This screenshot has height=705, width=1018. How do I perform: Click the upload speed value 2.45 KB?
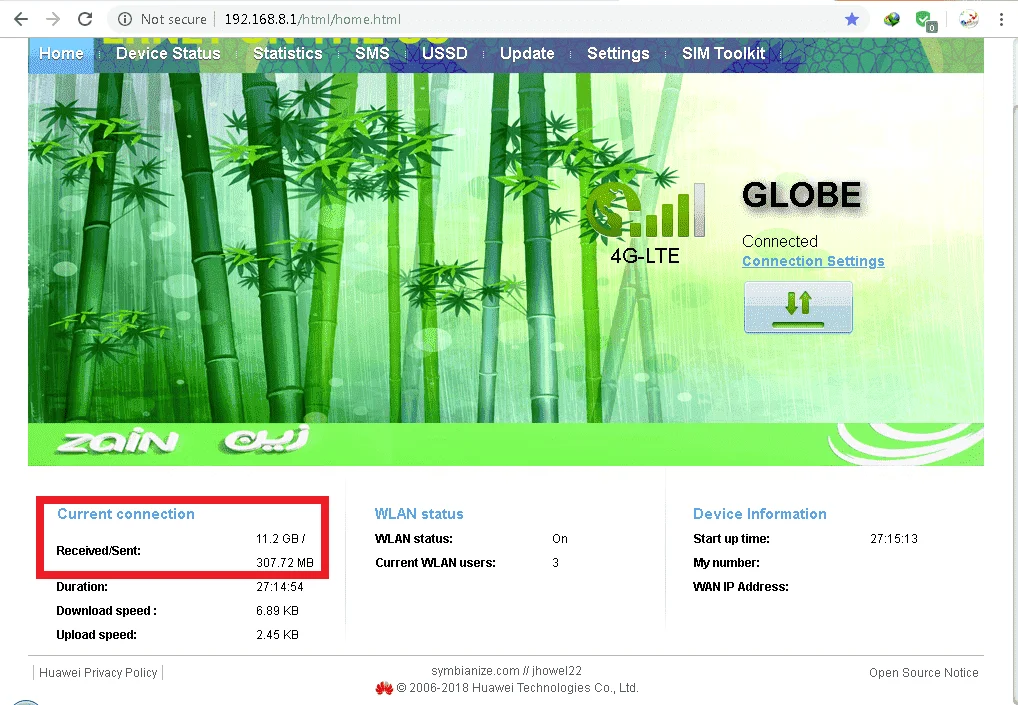(277, 635)
